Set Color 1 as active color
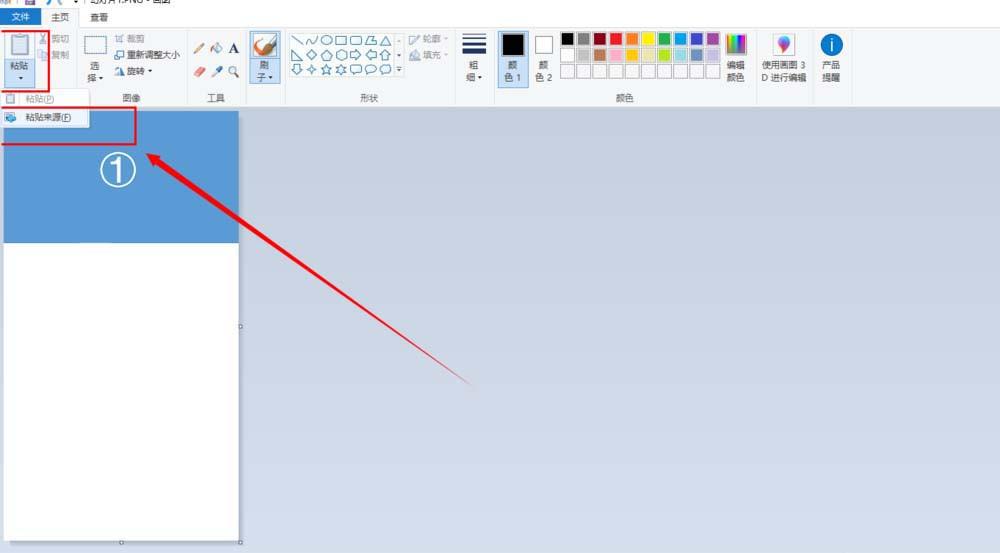Image resolution: width=1000 pixels, height=553 pixels. (x=513, y=58)
